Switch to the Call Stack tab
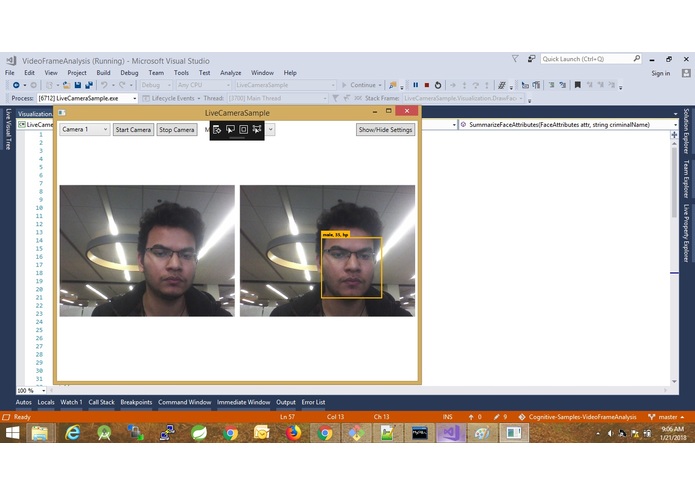Screen dimensions: 695x494 pyautogui.click(x=102, y=402)
